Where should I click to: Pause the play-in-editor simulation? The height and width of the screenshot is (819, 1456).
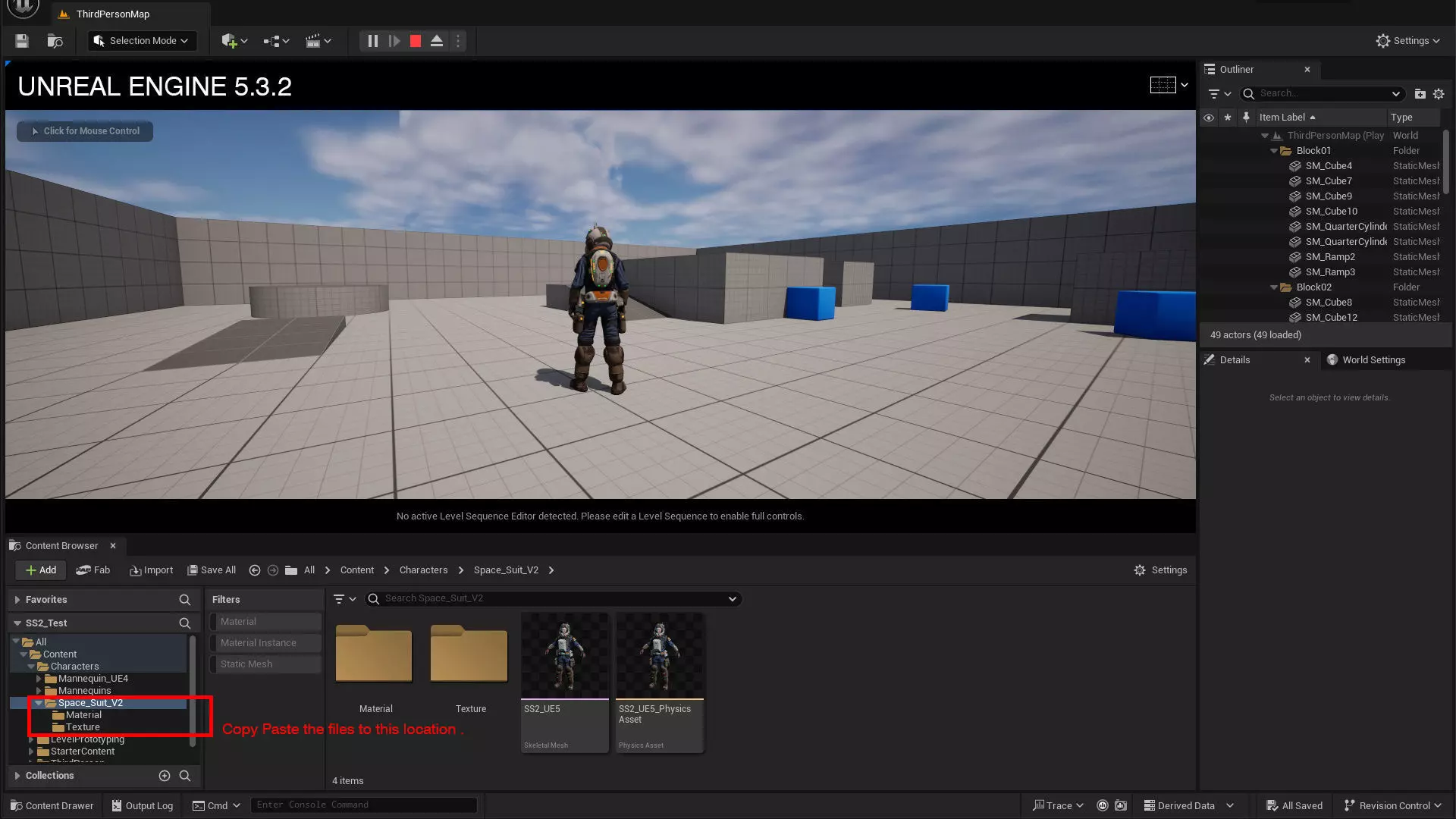tap(372, 41)
